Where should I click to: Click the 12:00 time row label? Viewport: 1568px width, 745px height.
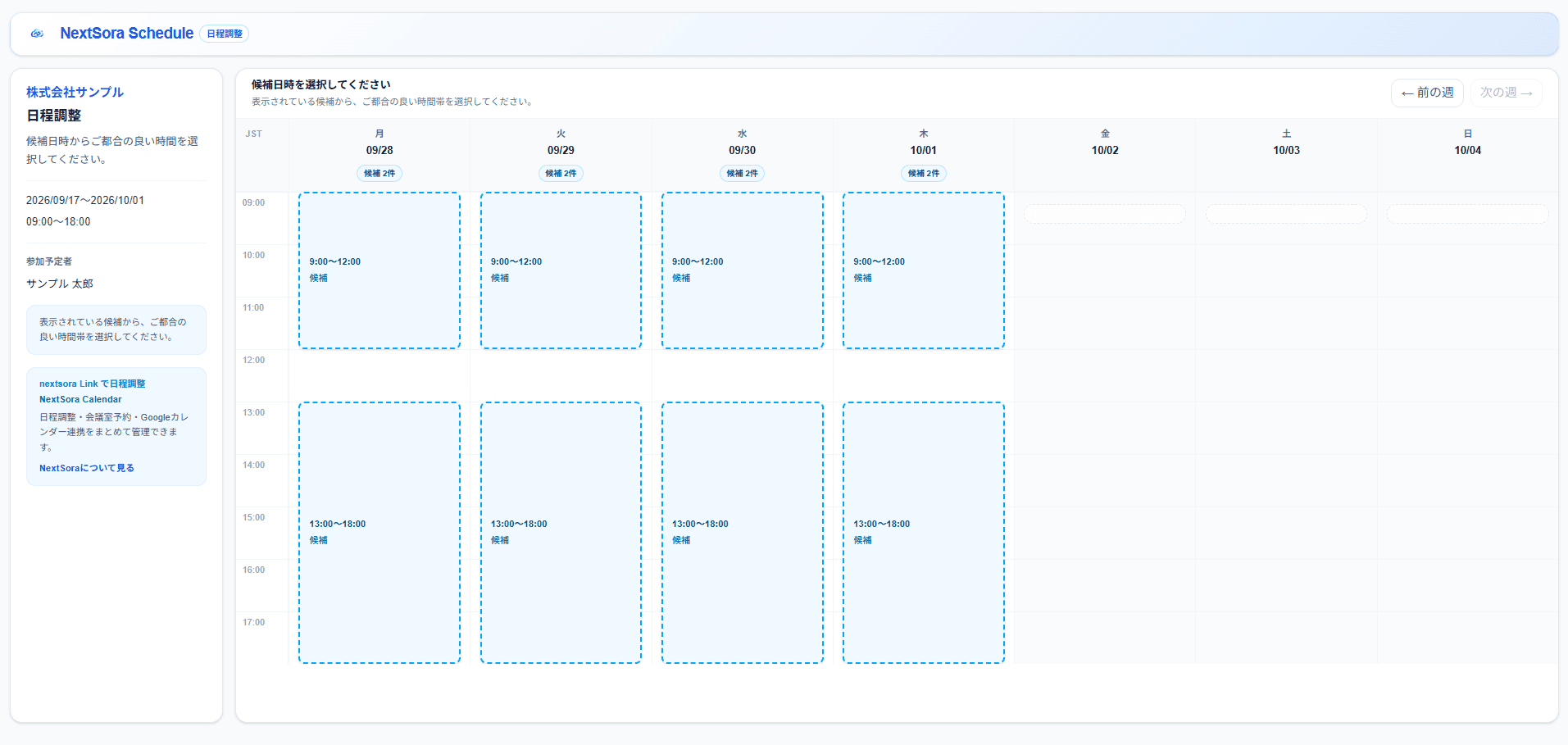pyautogui.click(x=254, y=360)
